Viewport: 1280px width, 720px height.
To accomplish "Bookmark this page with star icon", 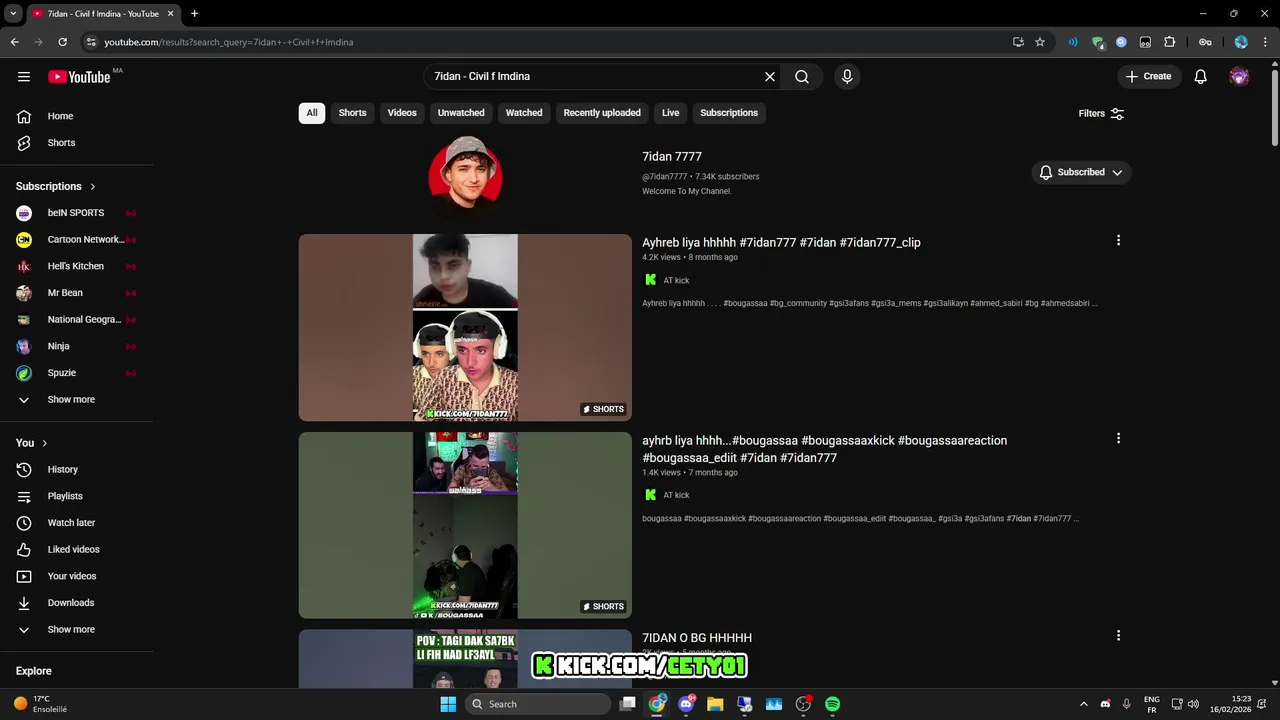I will pyautogui.click(x=1040, y=42).
